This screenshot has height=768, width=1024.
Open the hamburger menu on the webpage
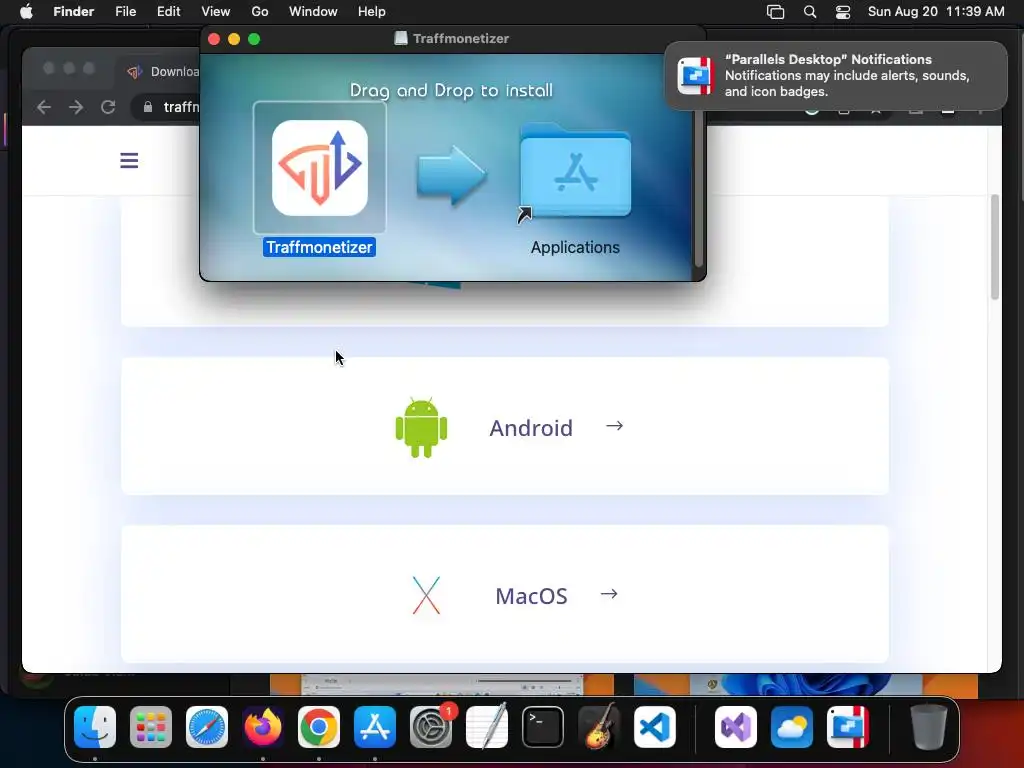click(129, 161)
